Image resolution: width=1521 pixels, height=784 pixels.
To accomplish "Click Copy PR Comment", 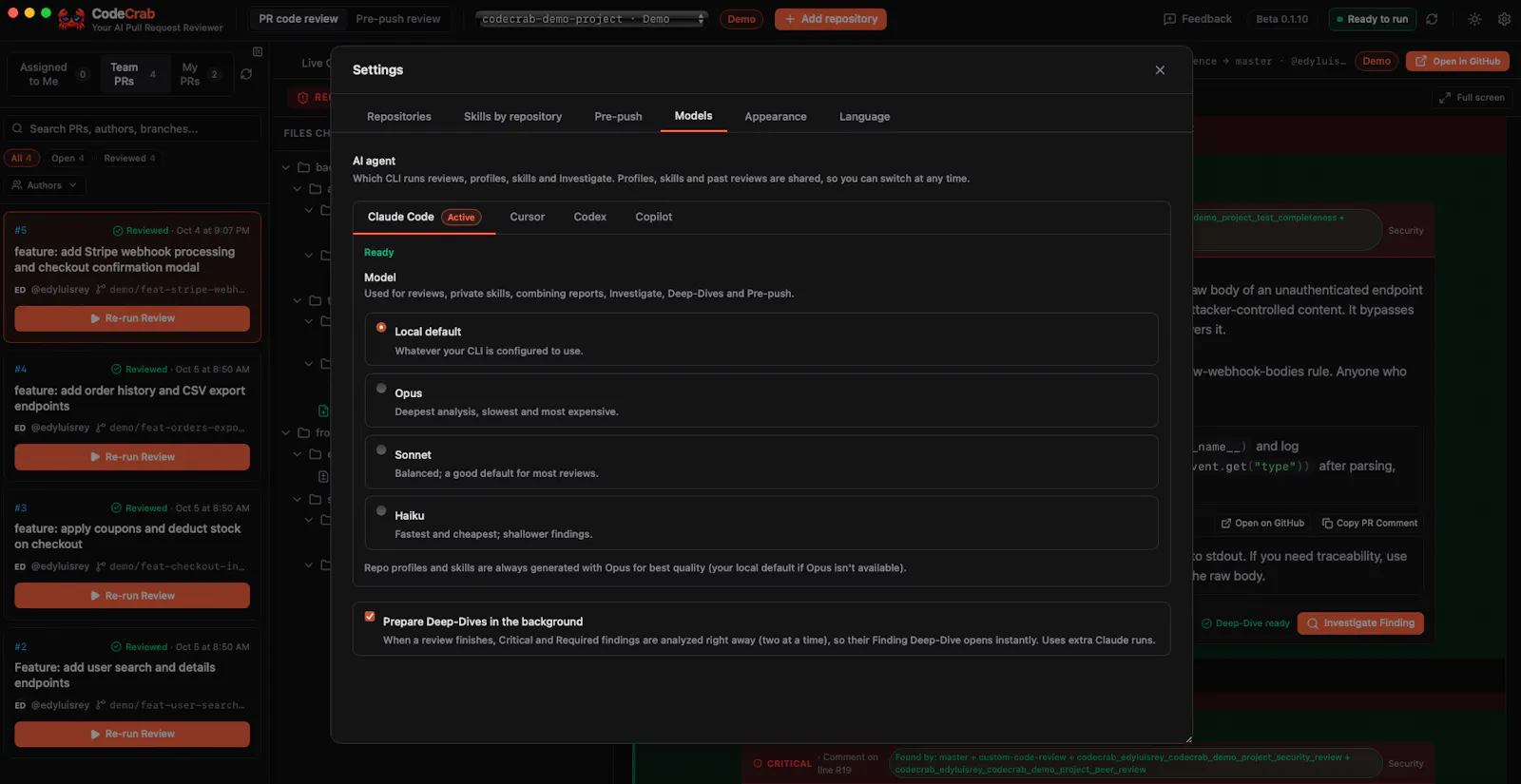I will 1369,524.
